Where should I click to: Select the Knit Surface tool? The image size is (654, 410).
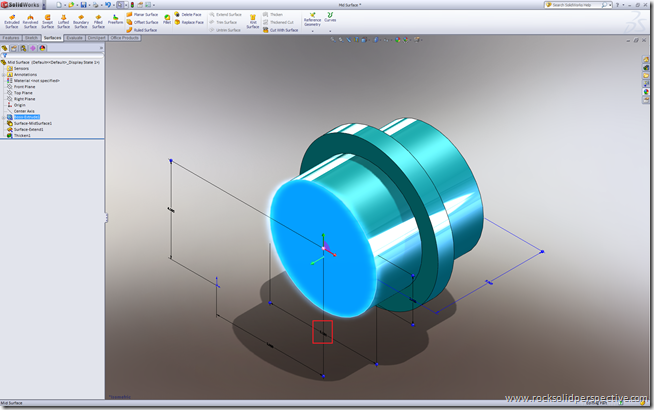tap(253, 22)
